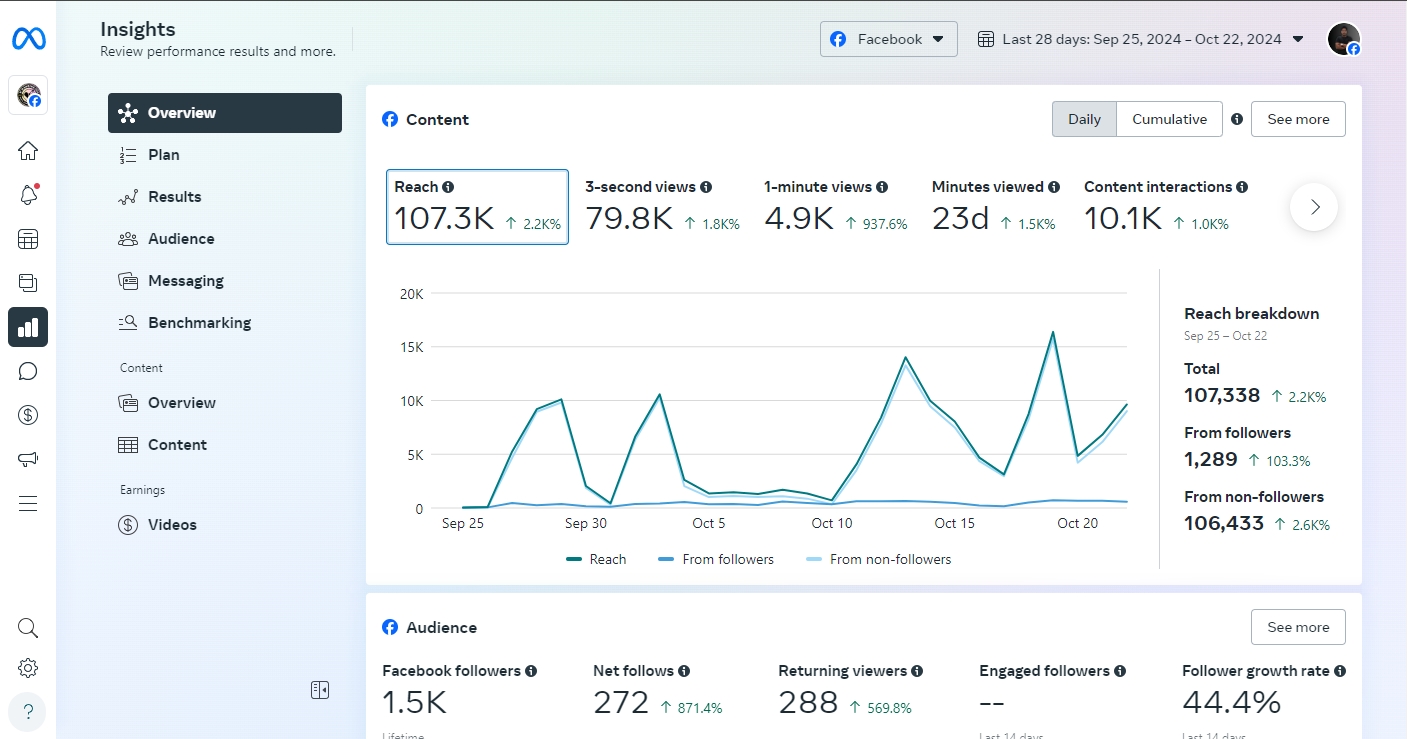
Task: Click the info icon next to 1-minute views
Action: pyautogui.click(x=881, y=187)
